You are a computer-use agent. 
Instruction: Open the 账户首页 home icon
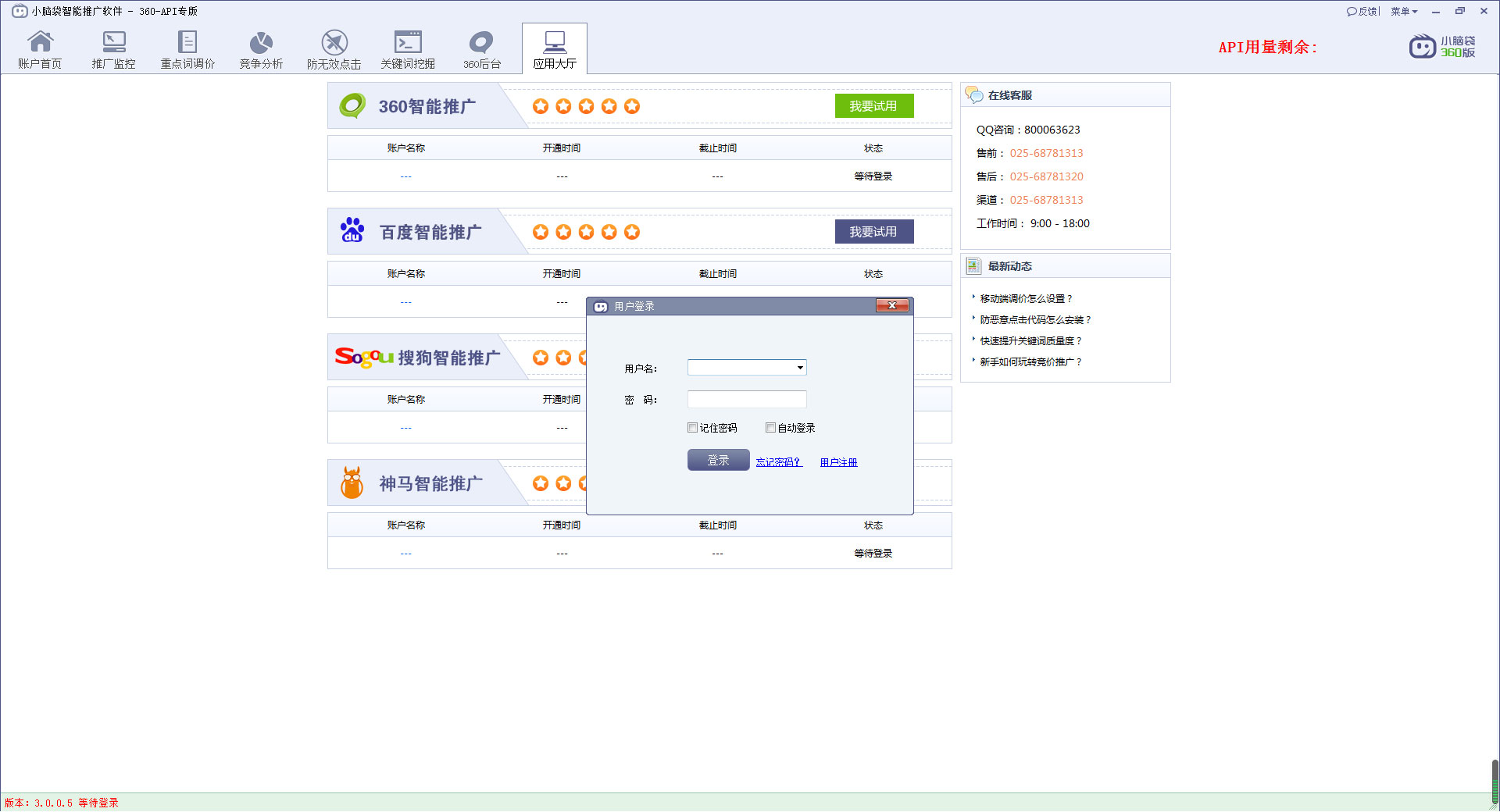(x=40, y=48)
